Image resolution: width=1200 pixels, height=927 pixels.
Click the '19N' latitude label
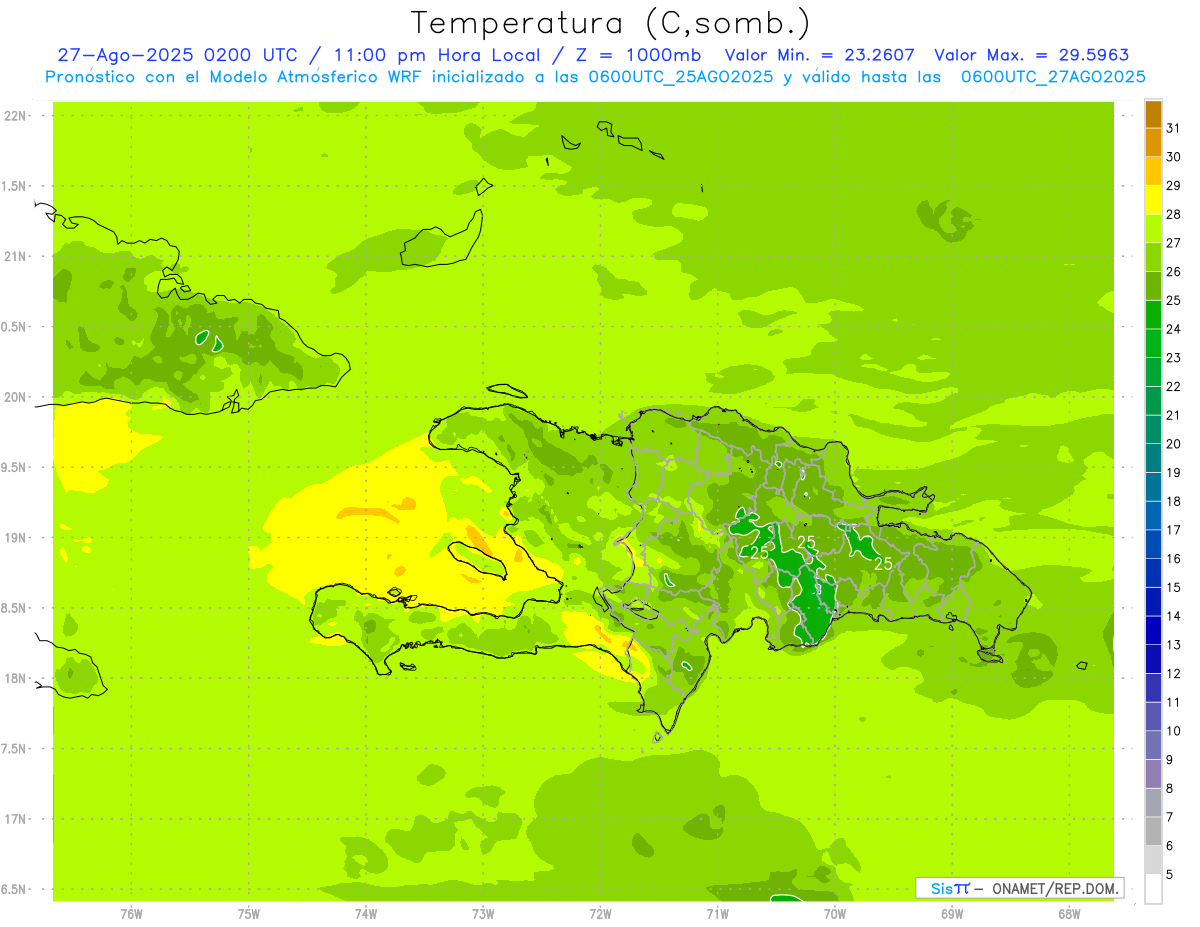14,538
